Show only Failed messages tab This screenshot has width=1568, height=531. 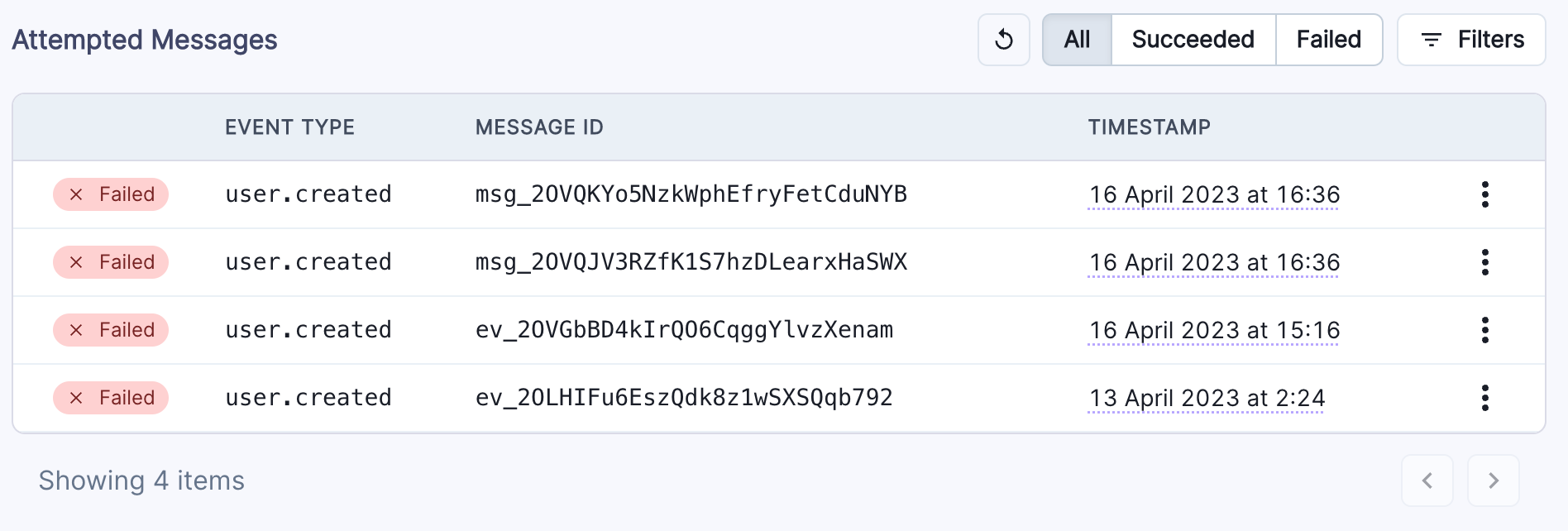tap(1328, 40)
